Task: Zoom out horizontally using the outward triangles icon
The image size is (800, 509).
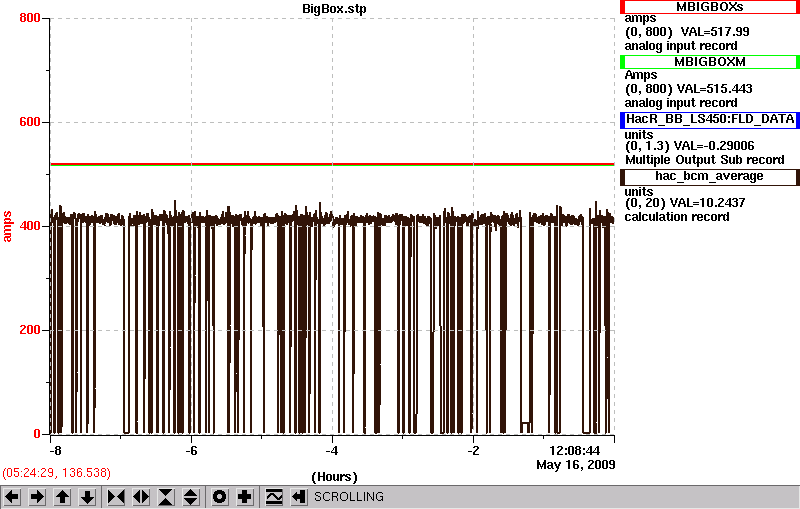Action: [141, 497]
